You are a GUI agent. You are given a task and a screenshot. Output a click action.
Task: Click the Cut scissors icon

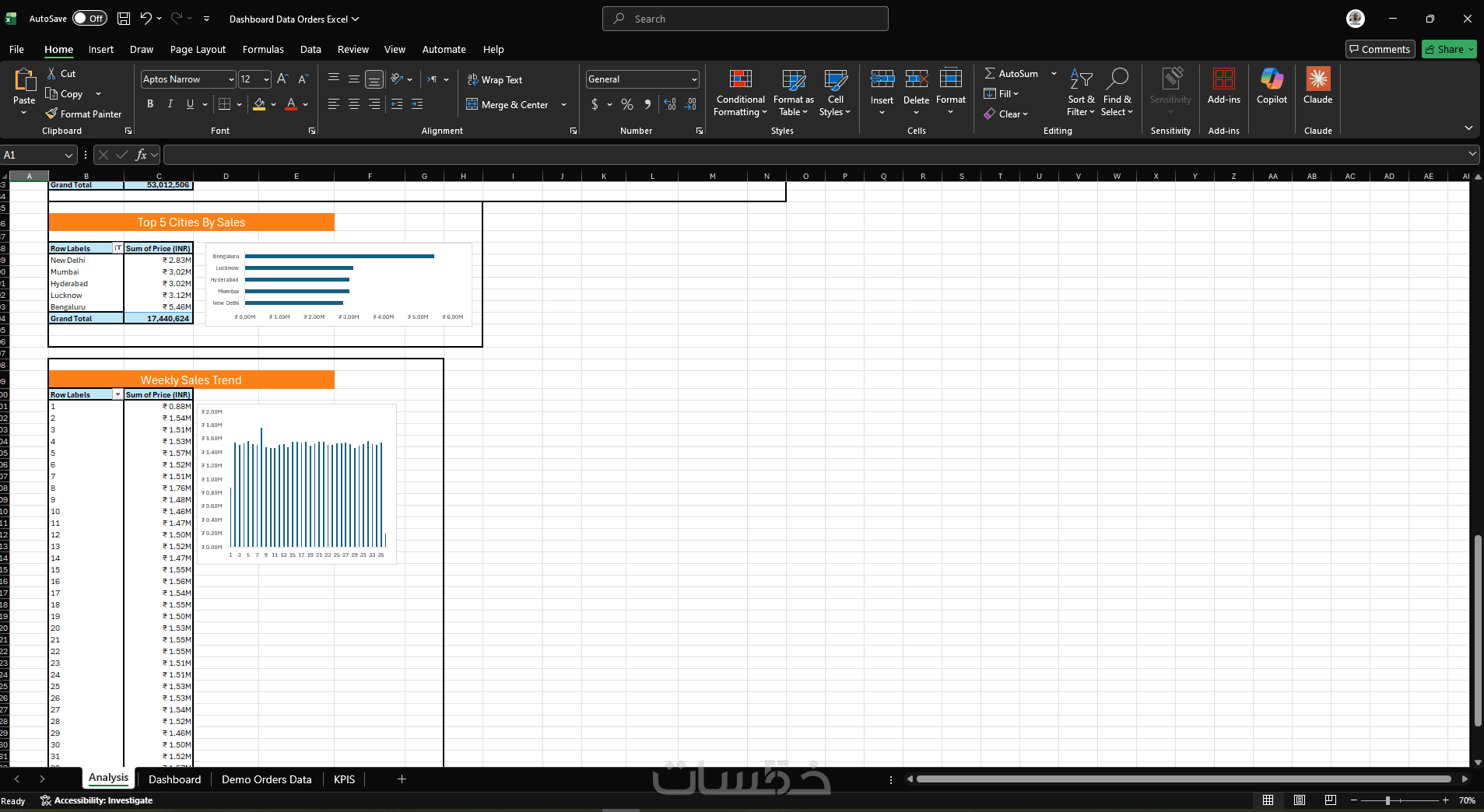pyautogui.click(x=51, y=73)
